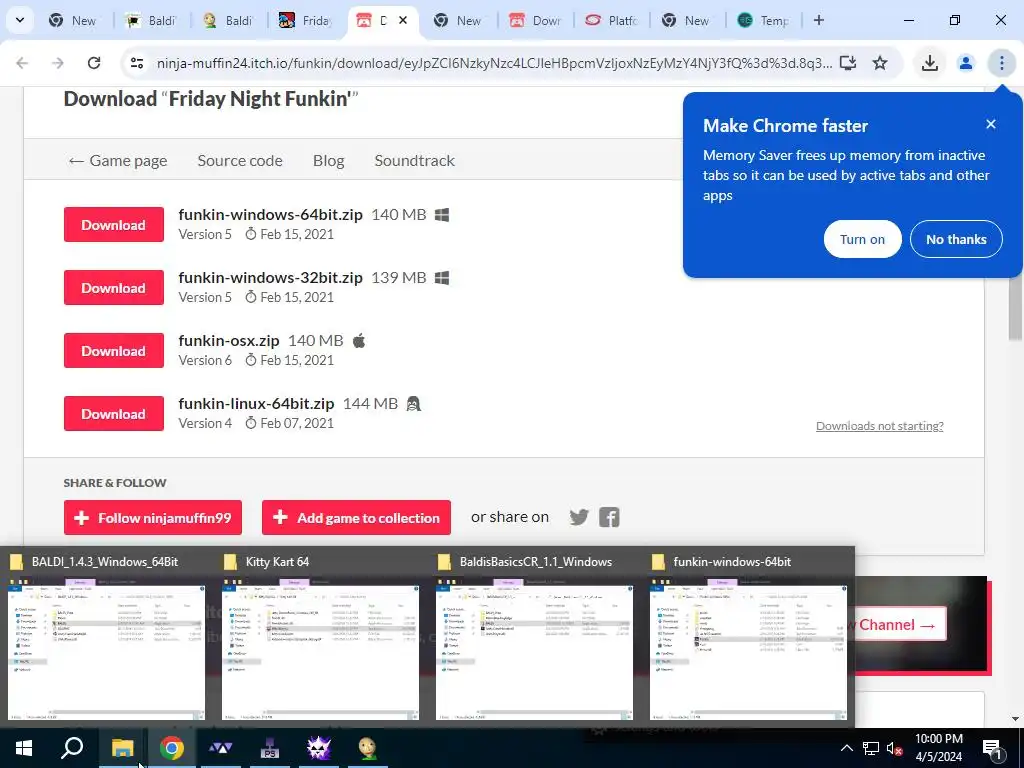Click Chrome taskbar icon
Viewport: 1024px width, 768px height.
171,748
